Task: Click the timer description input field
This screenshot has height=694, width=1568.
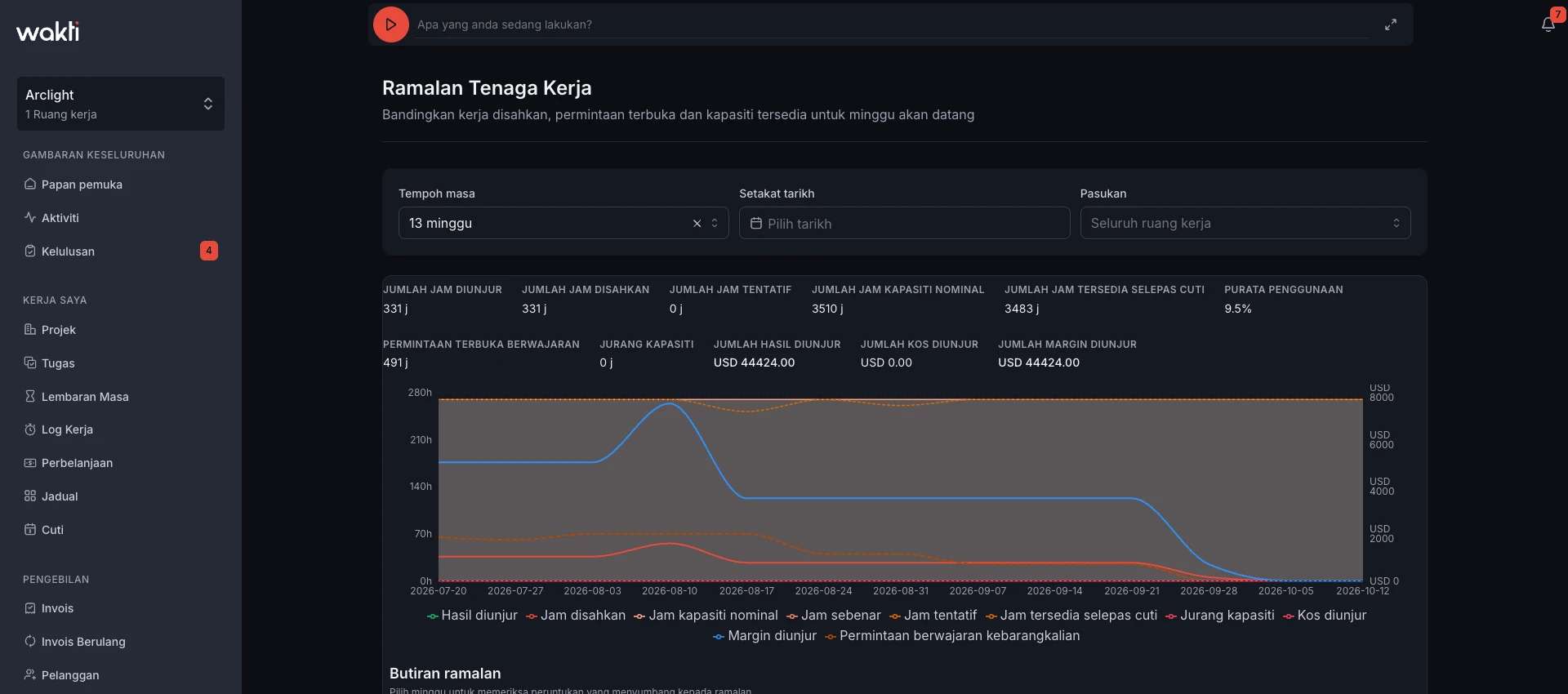Action: tap(893, 24)
